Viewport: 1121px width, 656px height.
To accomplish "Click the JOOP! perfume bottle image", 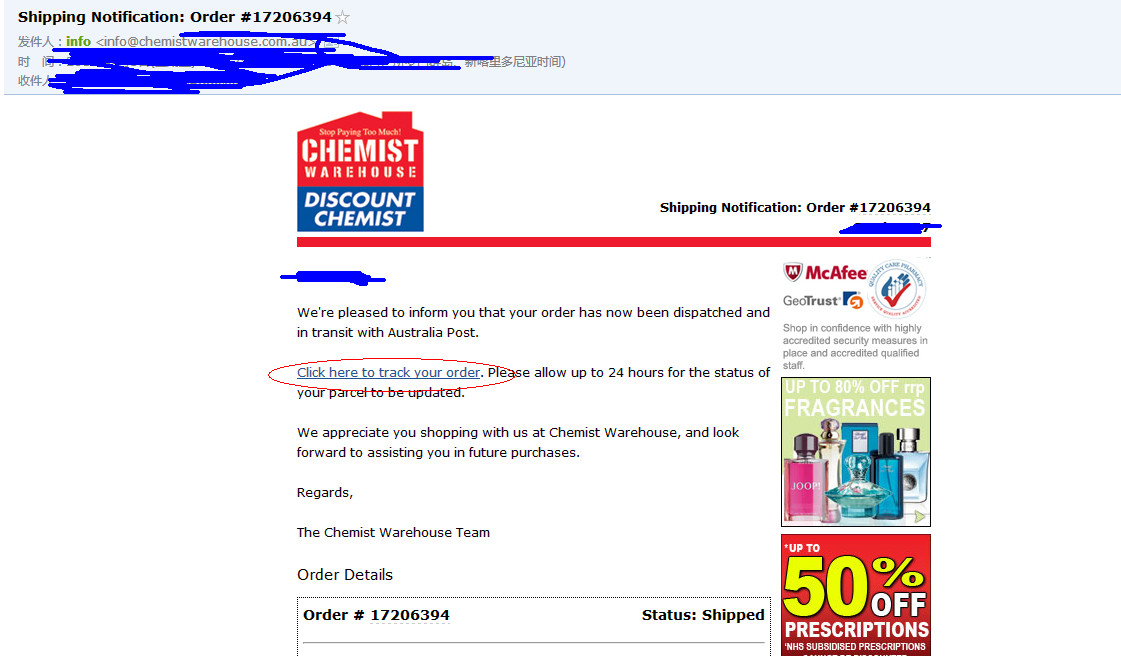I will pos(806,479).
